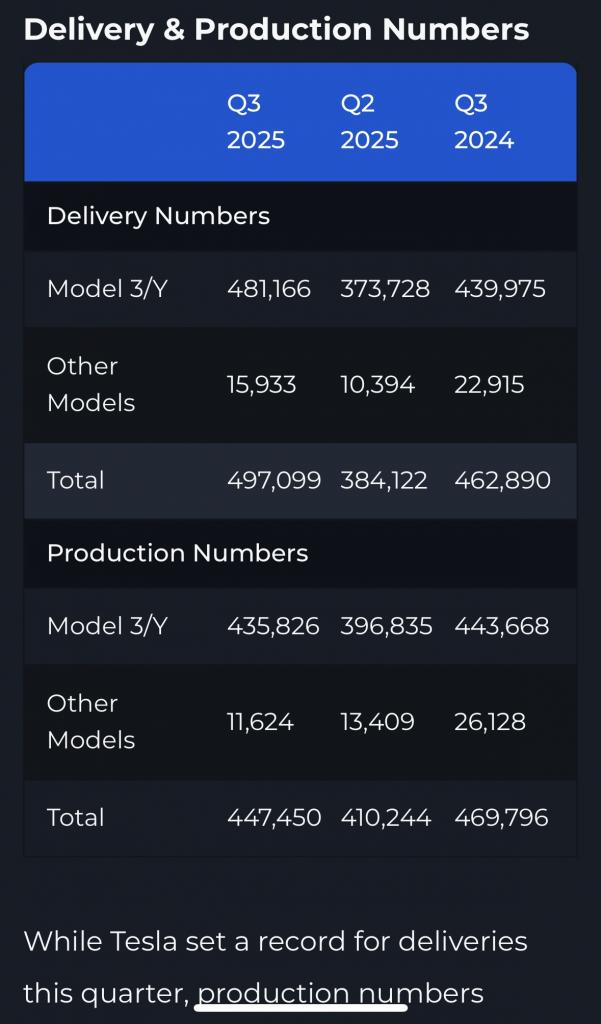The width and height of the screenshot is (601, 1024).
Task: Select Q3 2024 total deliveries 462,890
Action: click(502, 480)
